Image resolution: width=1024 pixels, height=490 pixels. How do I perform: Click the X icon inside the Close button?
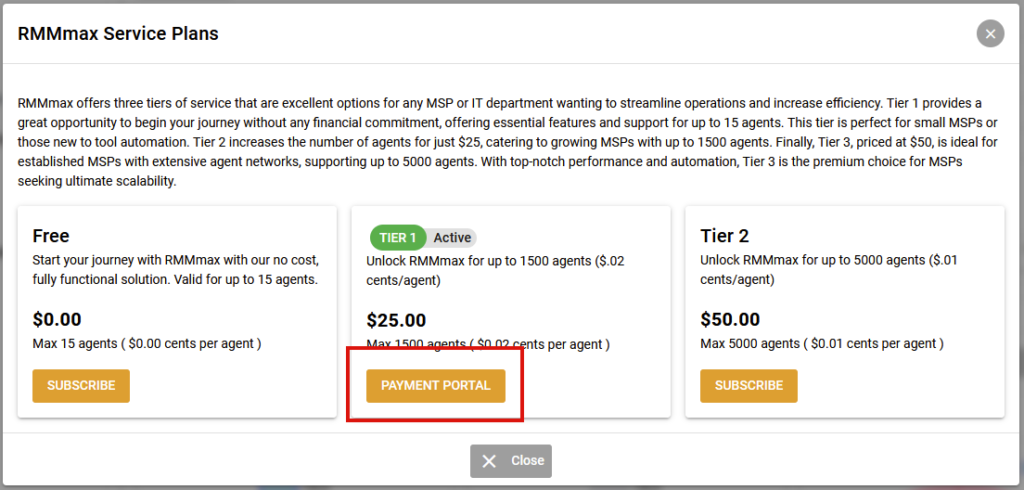click(489, 461)
